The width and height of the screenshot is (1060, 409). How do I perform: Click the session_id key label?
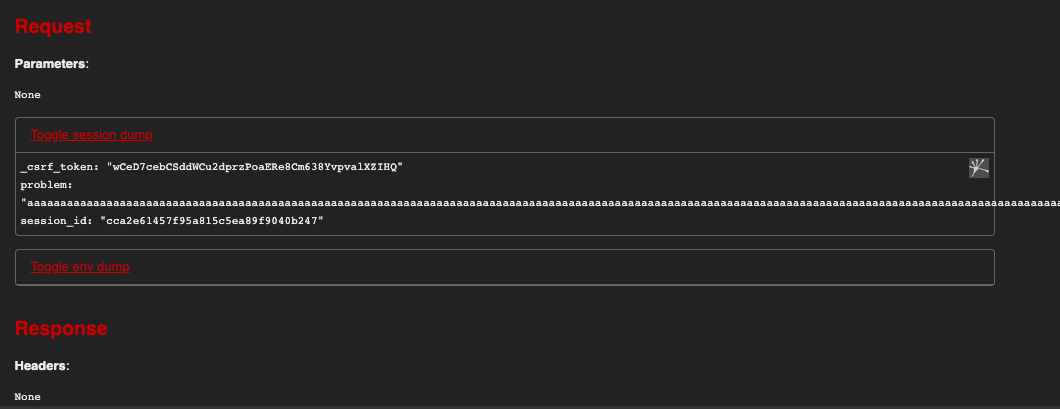click(x=57, y=220)
